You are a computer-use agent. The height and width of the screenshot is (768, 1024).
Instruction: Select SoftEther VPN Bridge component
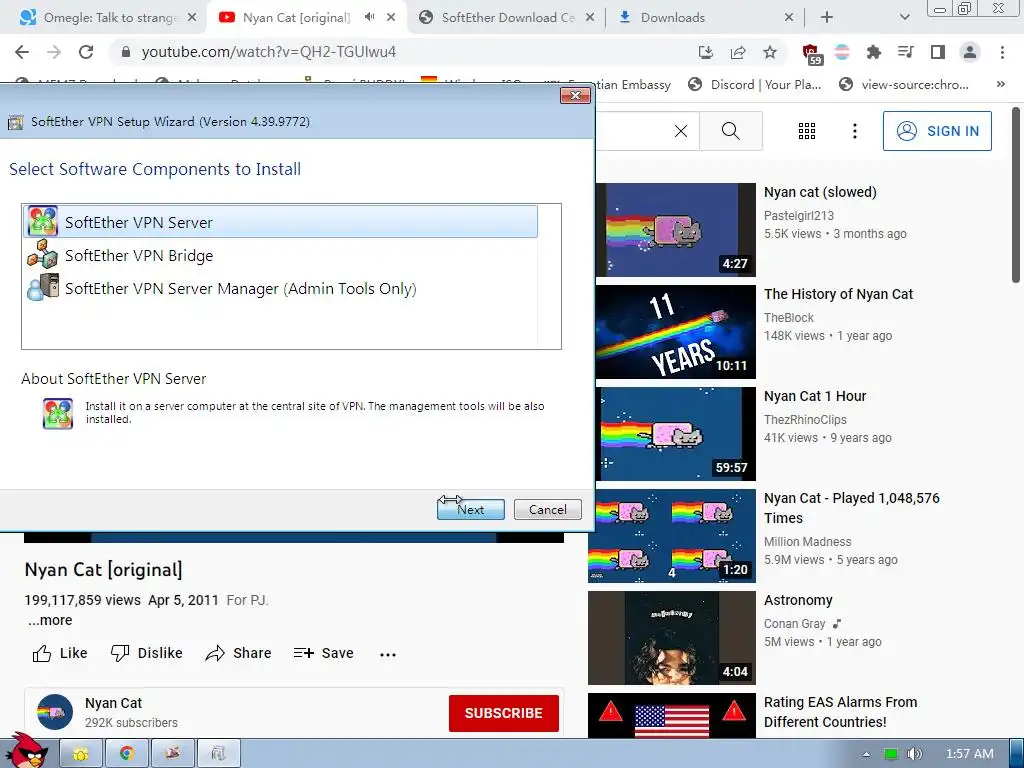click(281, 255)
